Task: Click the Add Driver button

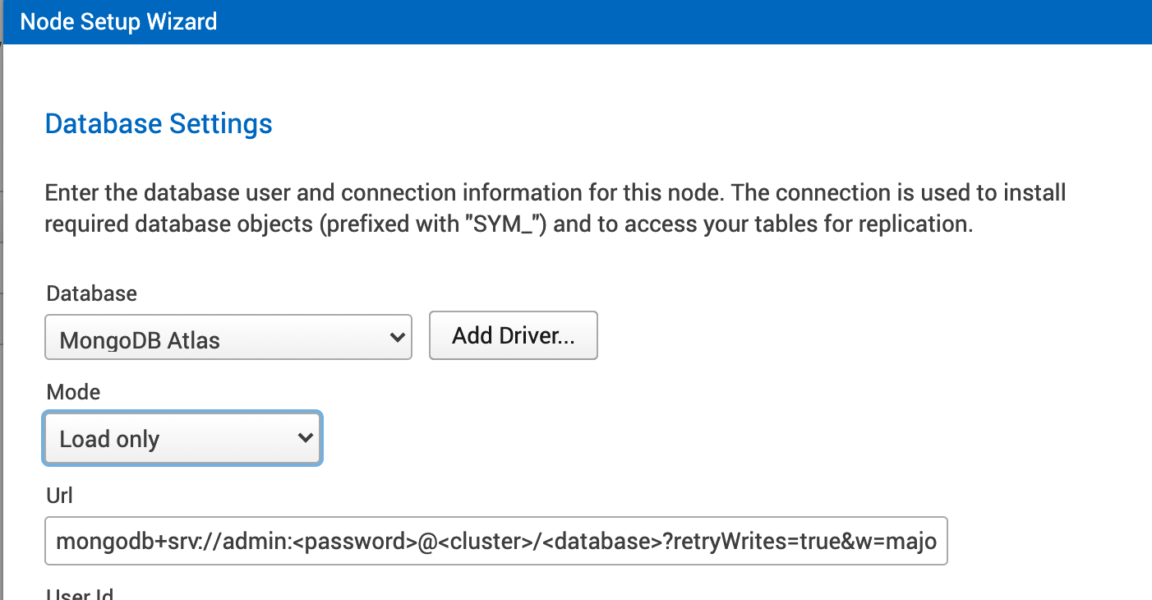Action: tap(513, 336)
